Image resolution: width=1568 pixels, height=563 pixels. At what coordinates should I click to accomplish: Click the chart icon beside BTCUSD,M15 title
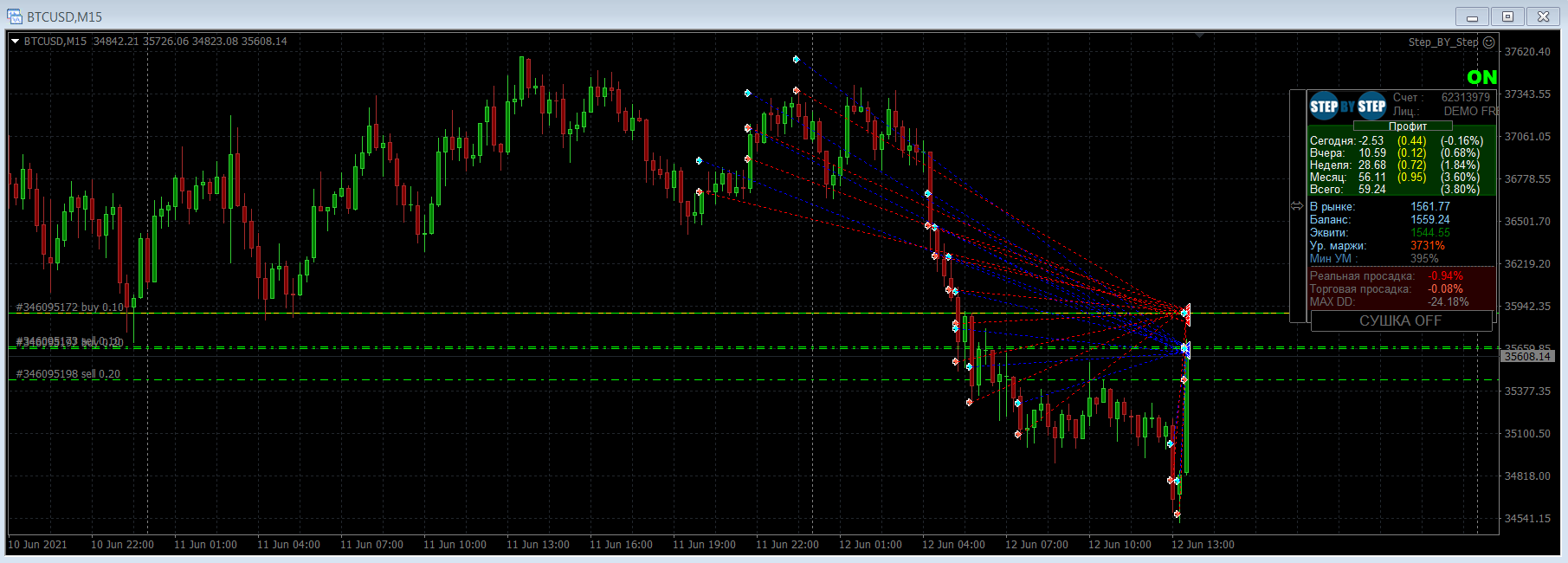(15, 16)
